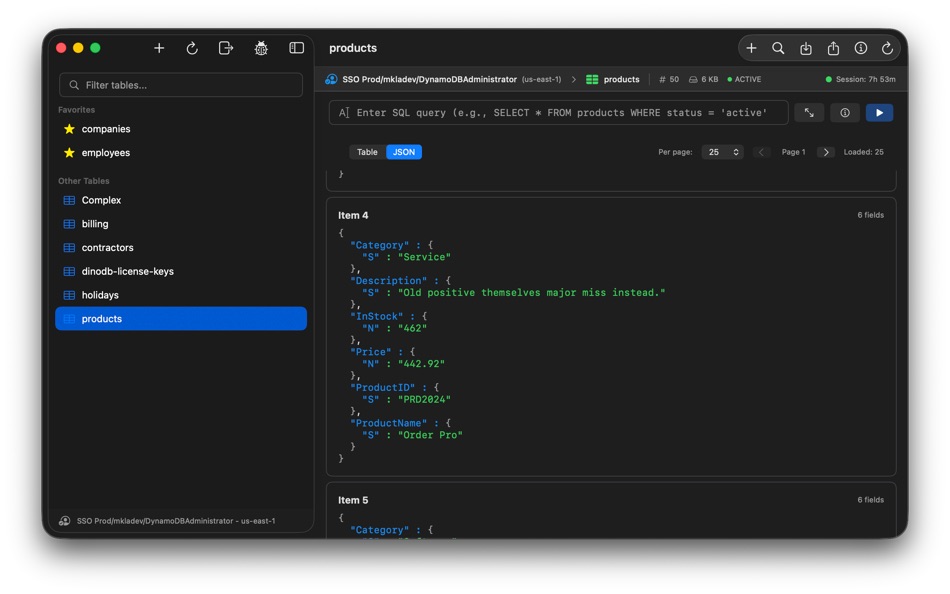Click the search icon in the title bar
The image size is (950, 594).
pos(778,47)
